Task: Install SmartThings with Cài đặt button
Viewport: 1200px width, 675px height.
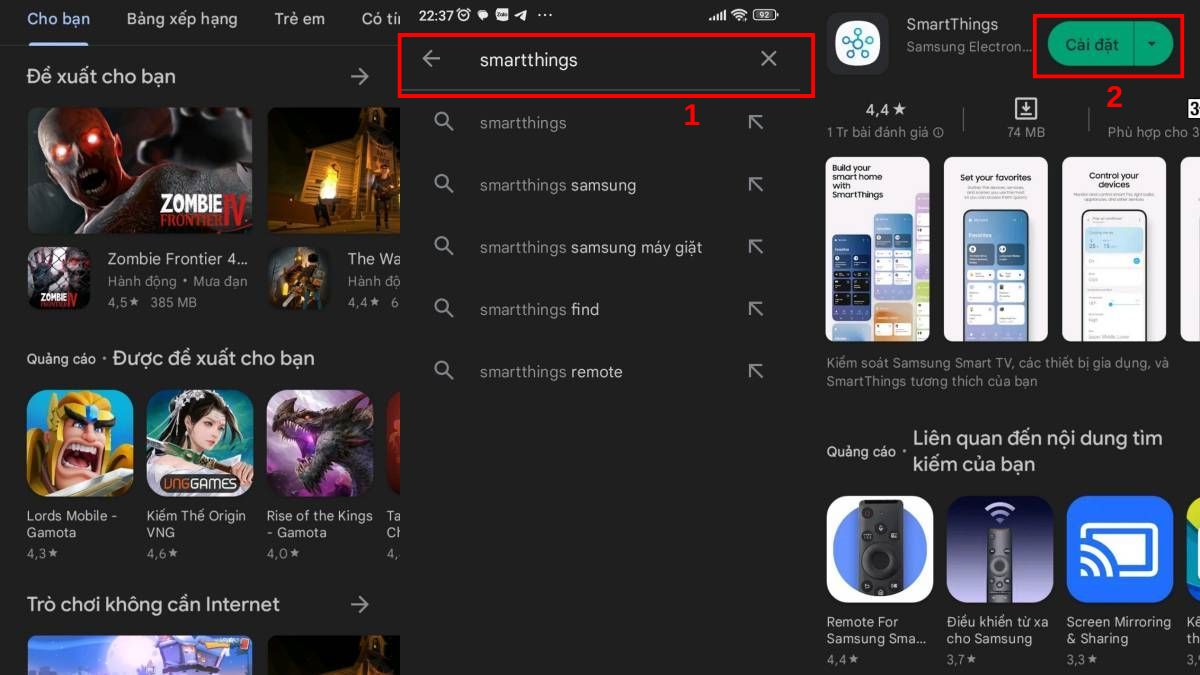Action: pos(1091,44)
